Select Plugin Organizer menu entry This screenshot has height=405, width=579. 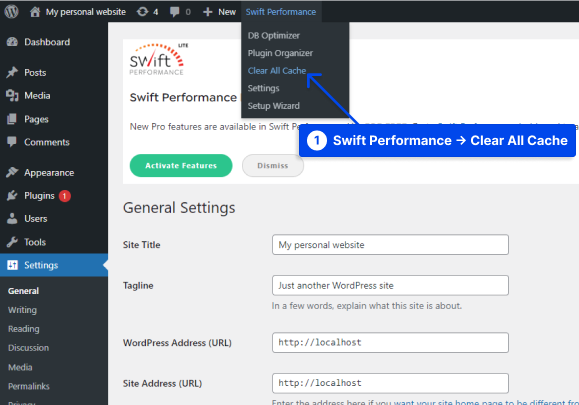pos(280,53)
